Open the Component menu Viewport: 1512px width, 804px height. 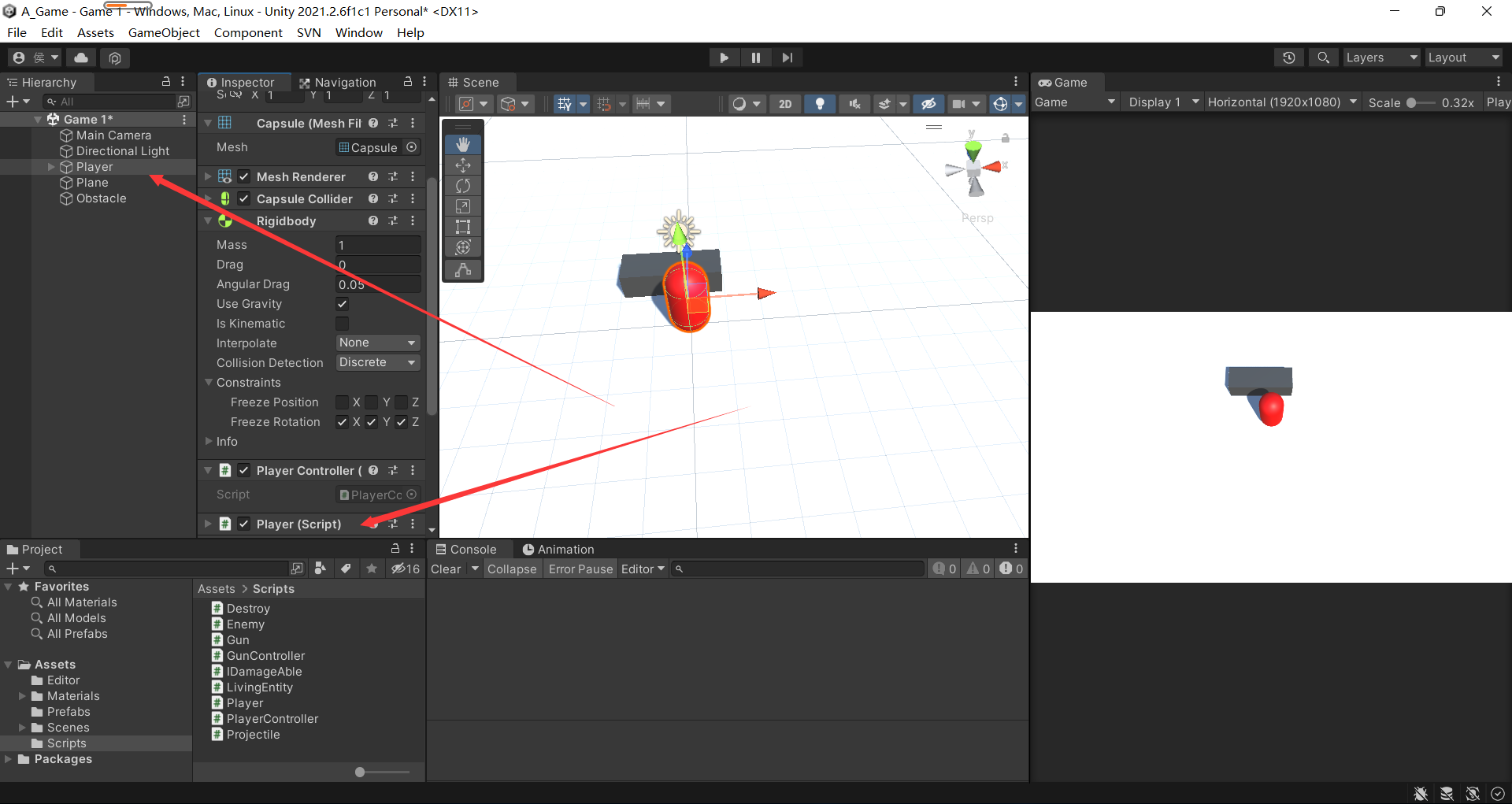pos(248,32)
